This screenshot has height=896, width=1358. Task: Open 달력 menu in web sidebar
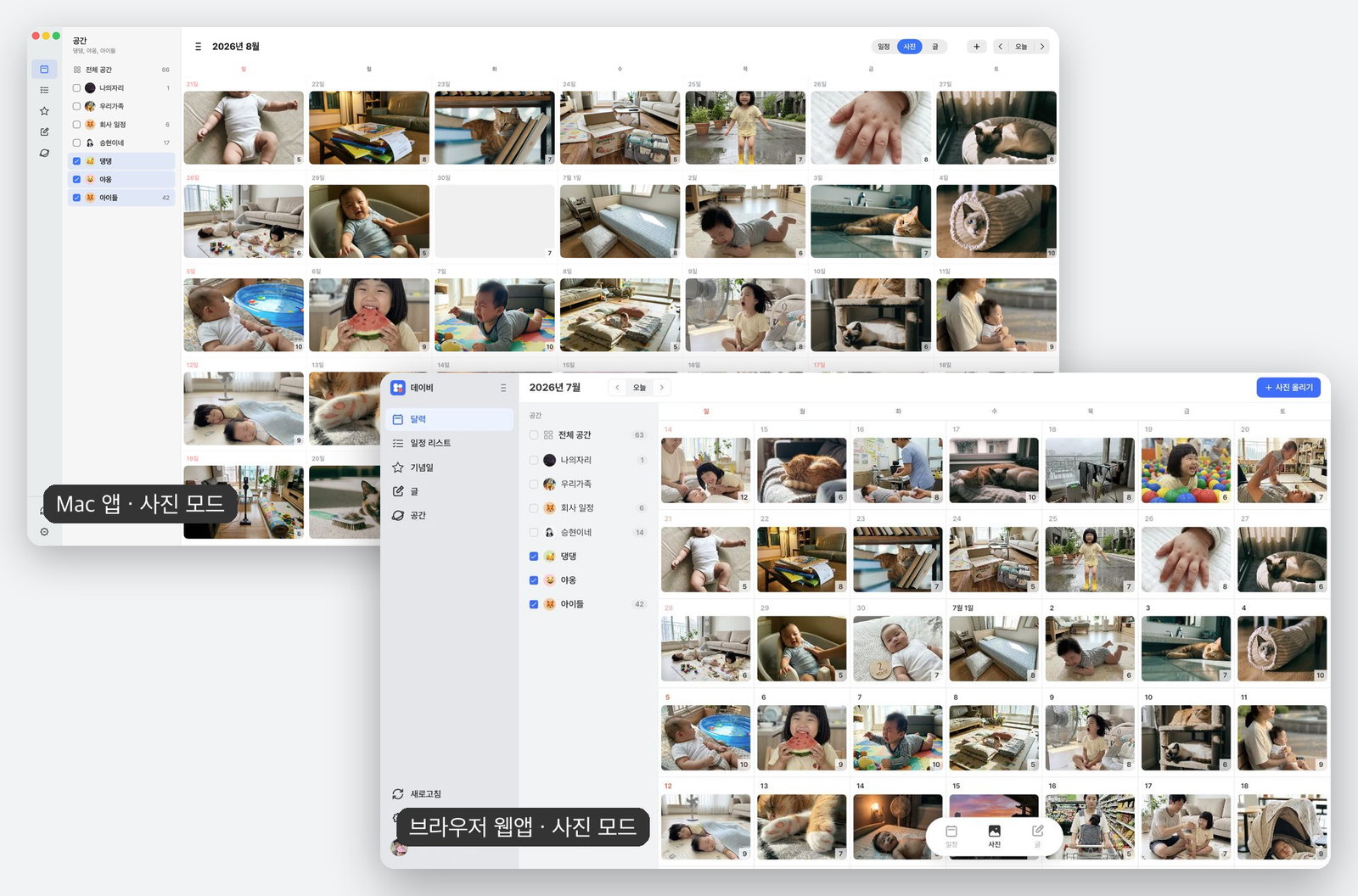point(450,419)
